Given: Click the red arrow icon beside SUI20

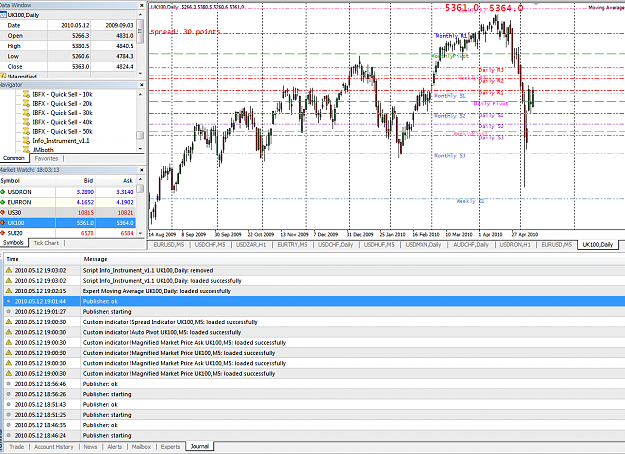Looking at the screenshot, I should point(3,233).
